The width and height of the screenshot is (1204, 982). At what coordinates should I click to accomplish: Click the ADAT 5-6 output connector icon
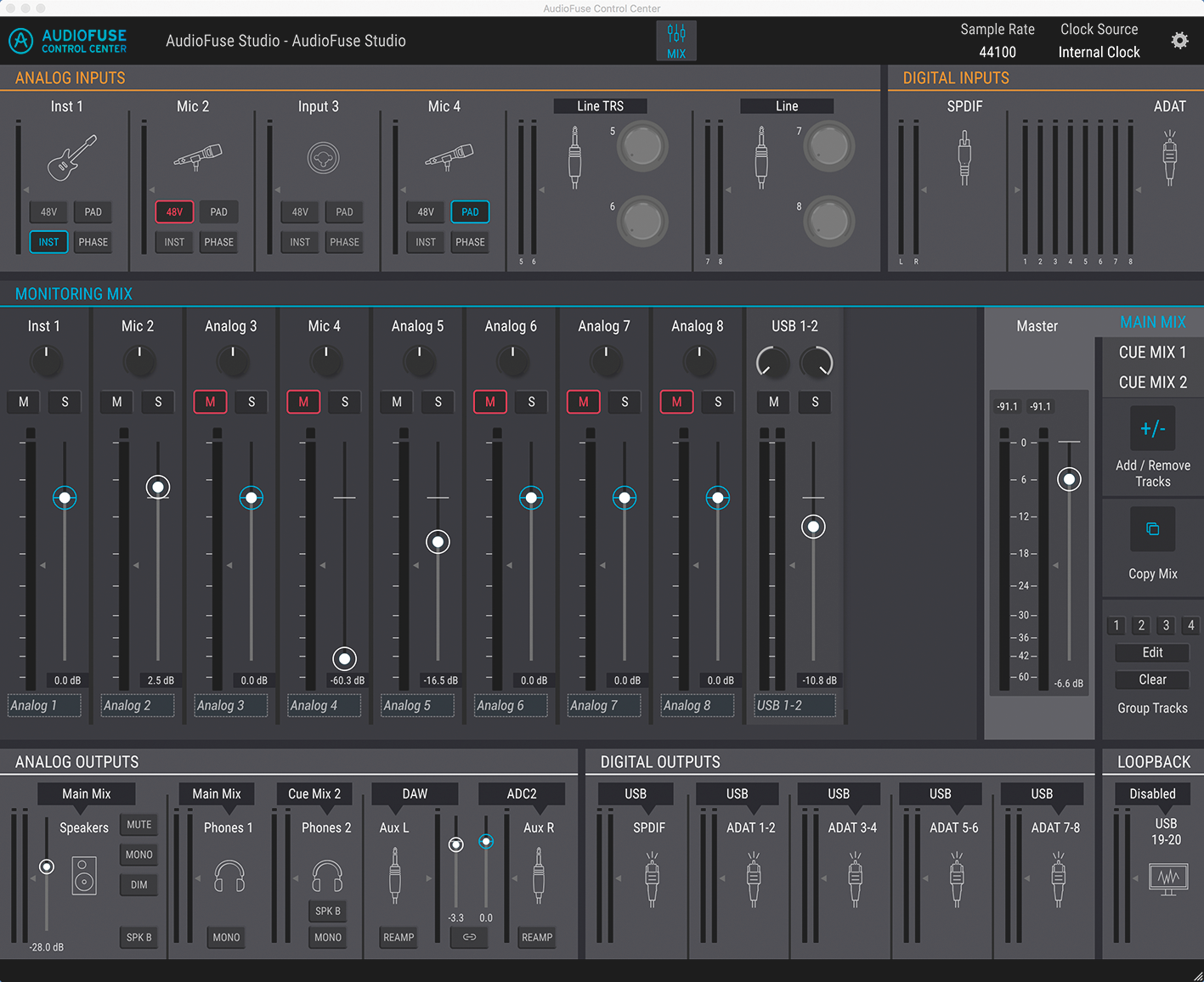point(957,880)
